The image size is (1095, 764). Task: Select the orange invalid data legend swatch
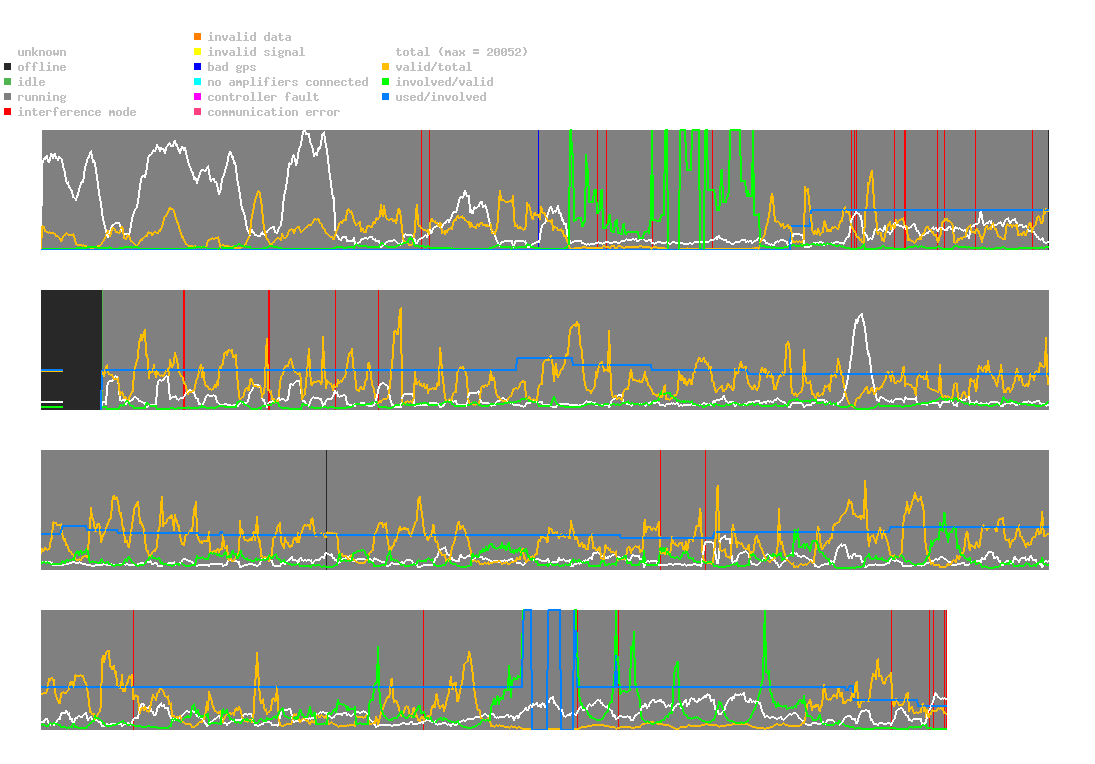(x=198, y=37)
